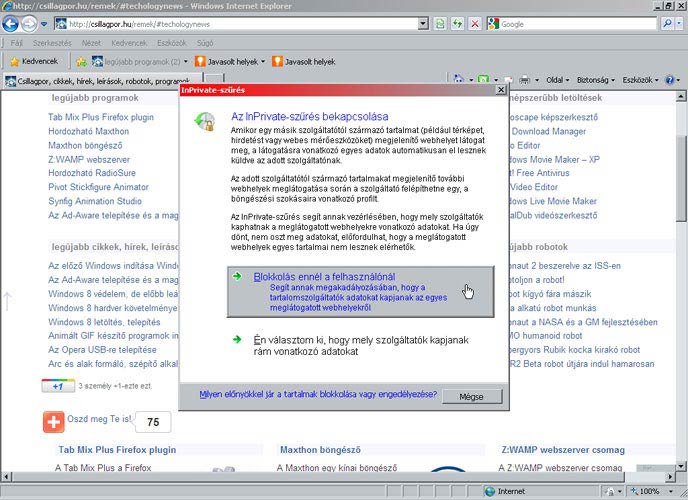Open the Súgó menu
This screenshot has width=688, height=500.
(x=205, y=43)
